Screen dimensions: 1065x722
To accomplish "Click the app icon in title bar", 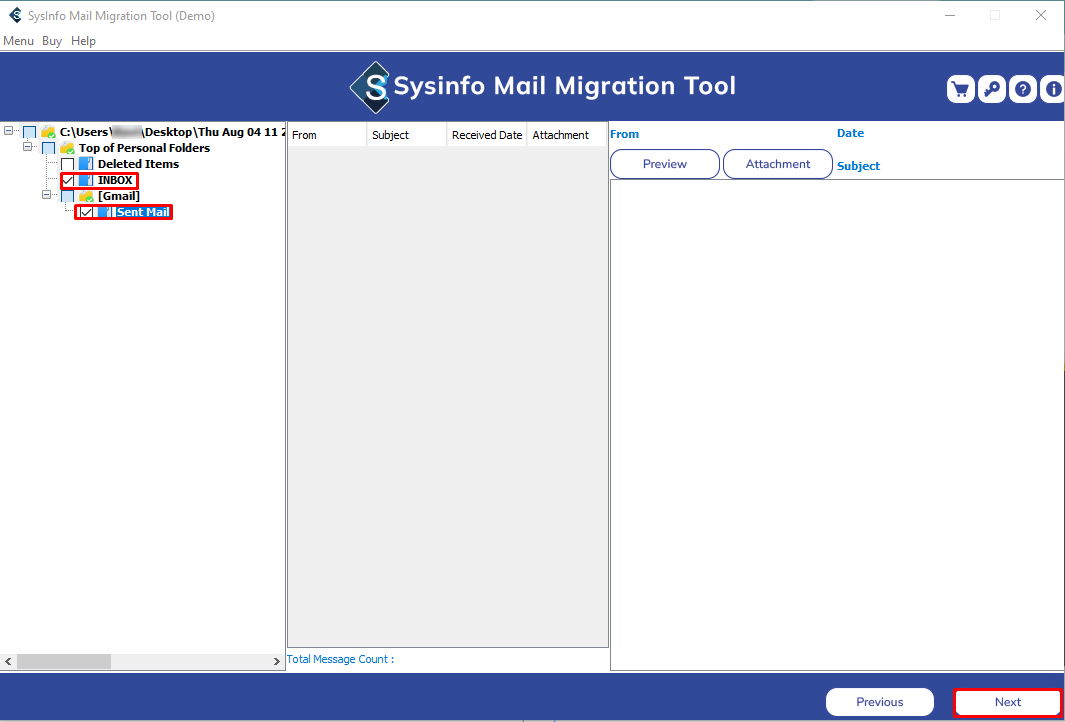I will (15, 15).
